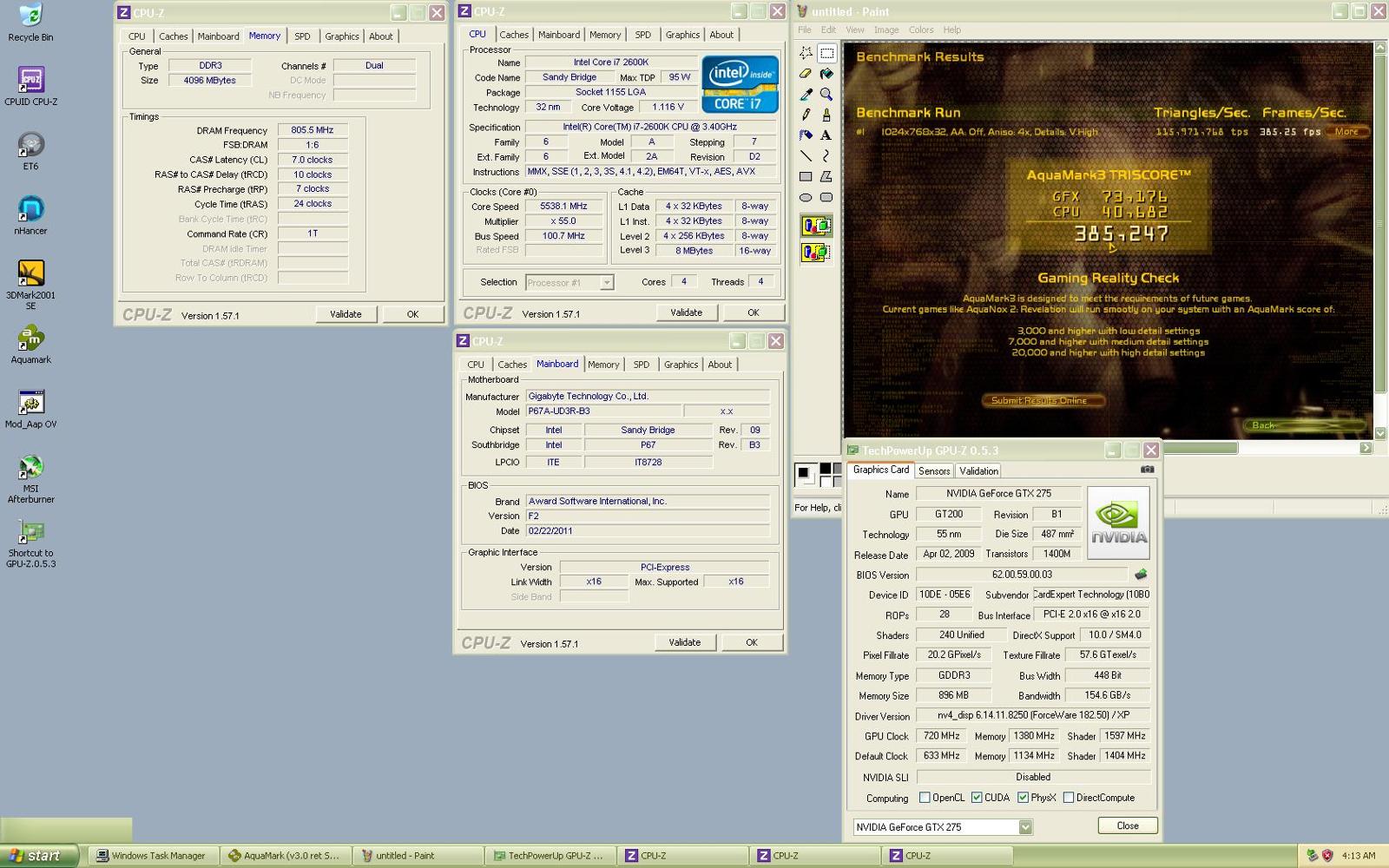Click Validate in the Memory CPU-Z window
Screen dimensions: 1389x868
pos(346,314)
